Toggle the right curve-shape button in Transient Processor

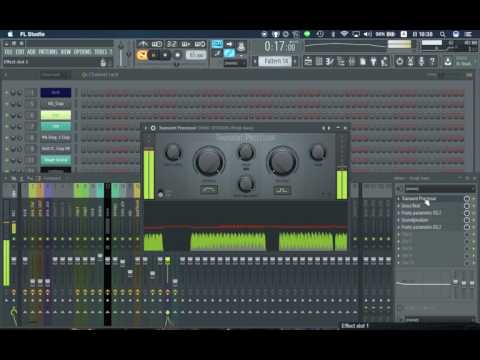tap(282, 190)
